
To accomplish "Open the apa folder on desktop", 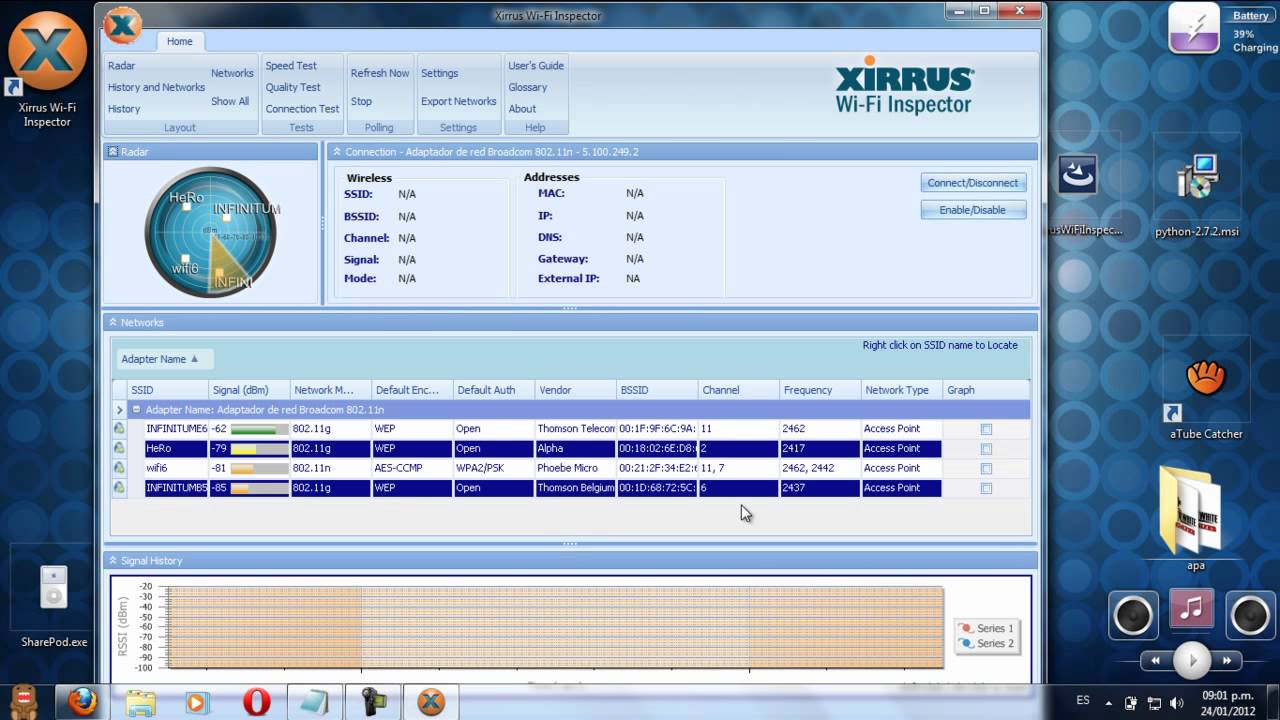I will coord(1195,518).
